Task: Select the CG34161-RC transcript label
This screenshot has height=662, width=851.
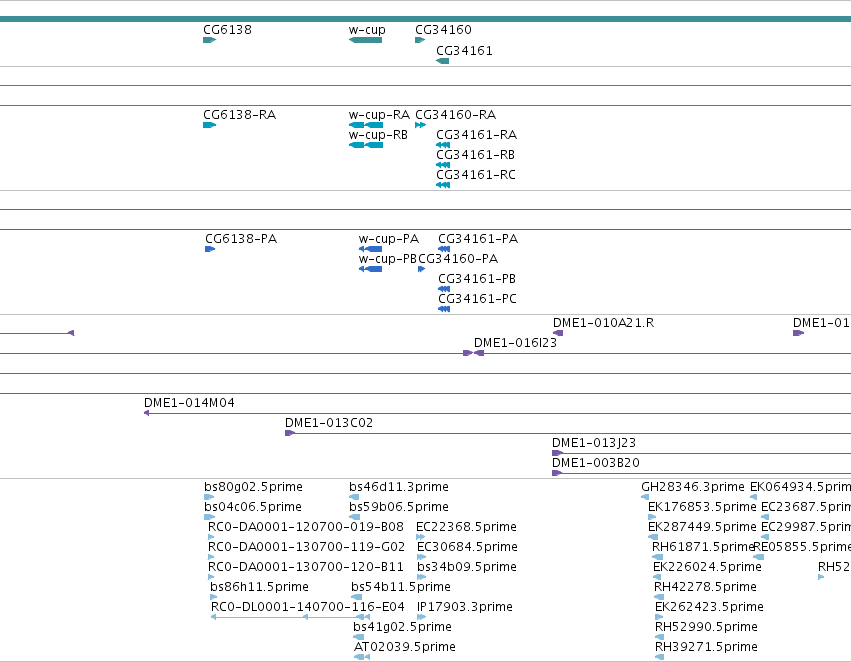Action: tap(476, 175)
